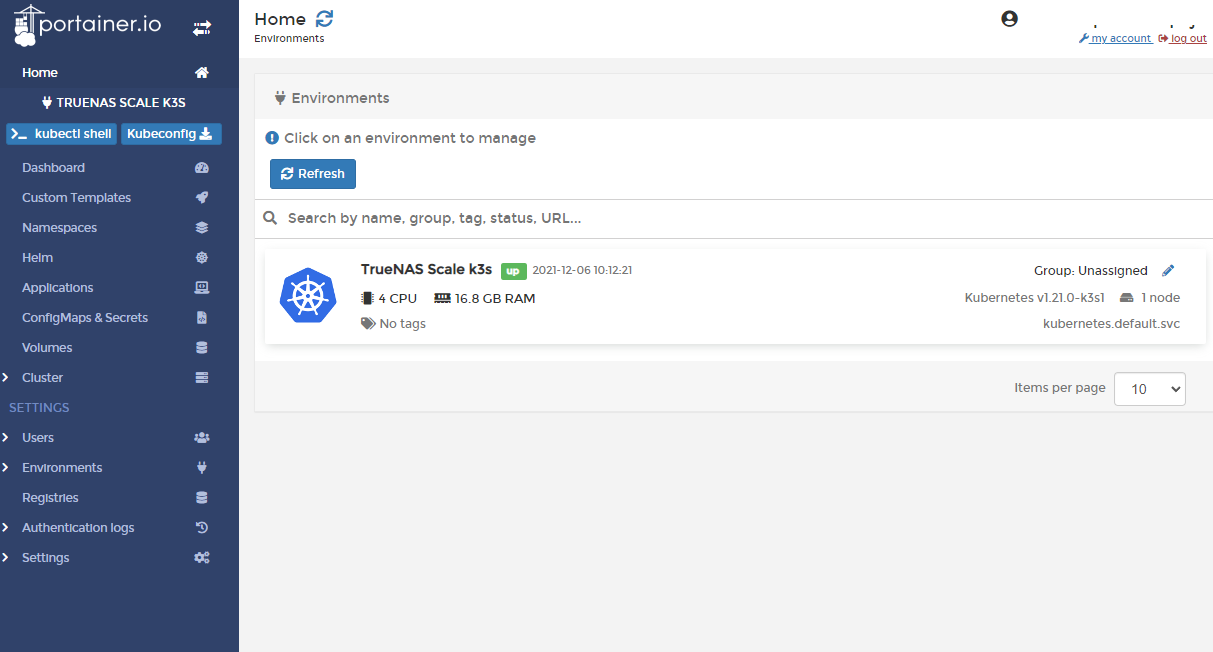Viewport: 1213px width, 652px height.
Task: Open Dashboard in the sidebar
Action: click(53, 168)
